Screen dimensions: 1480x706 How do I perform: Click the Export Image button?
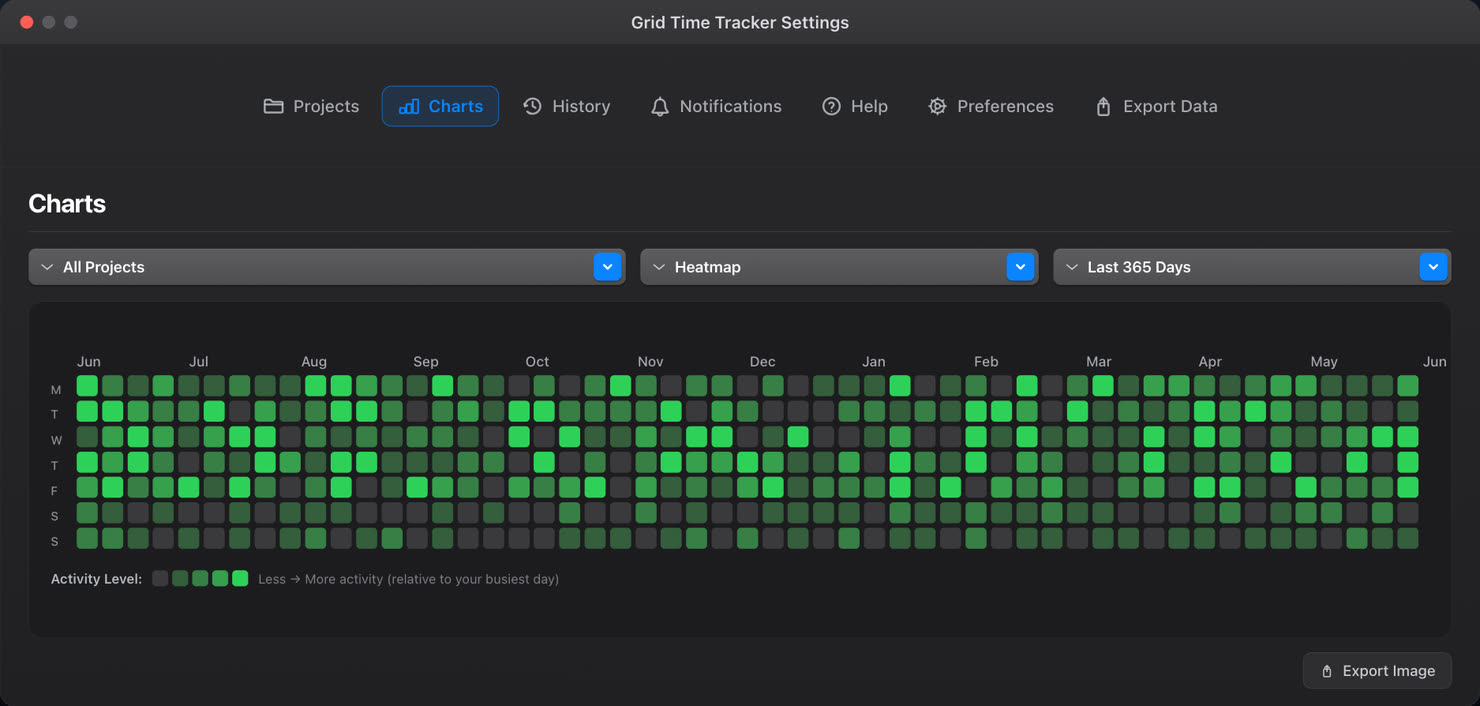[1377, 671]
